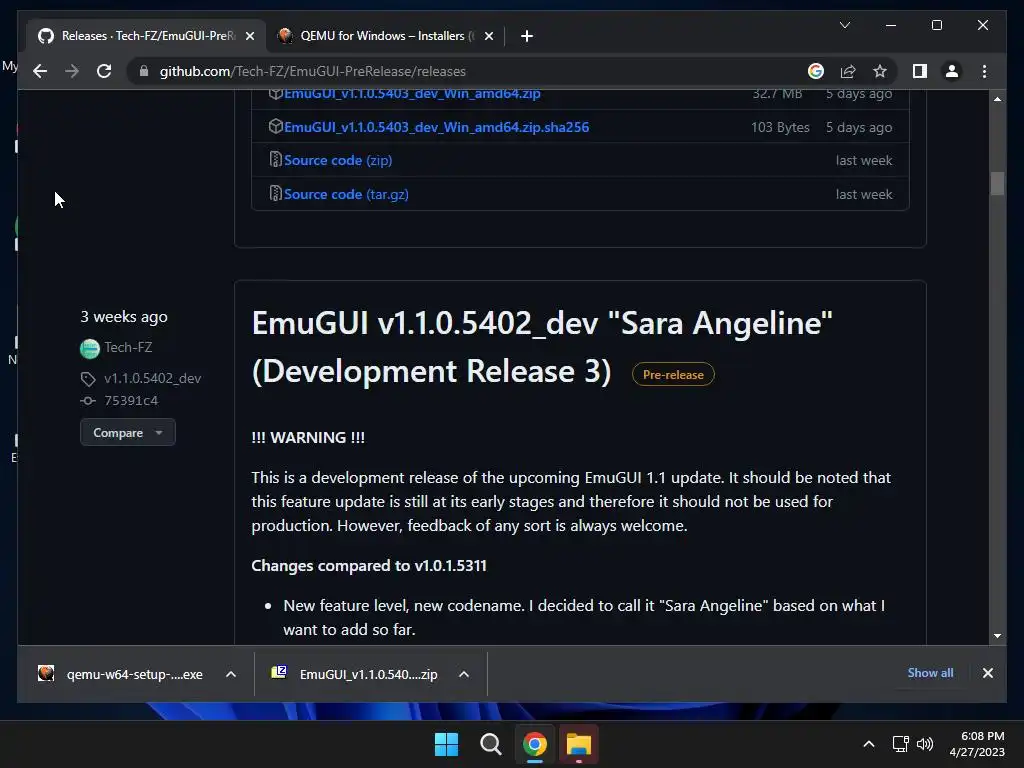Click zip file icon beside Source code (zip)
The width and height of the screenshot is (1024, 768).
(275, 159)
